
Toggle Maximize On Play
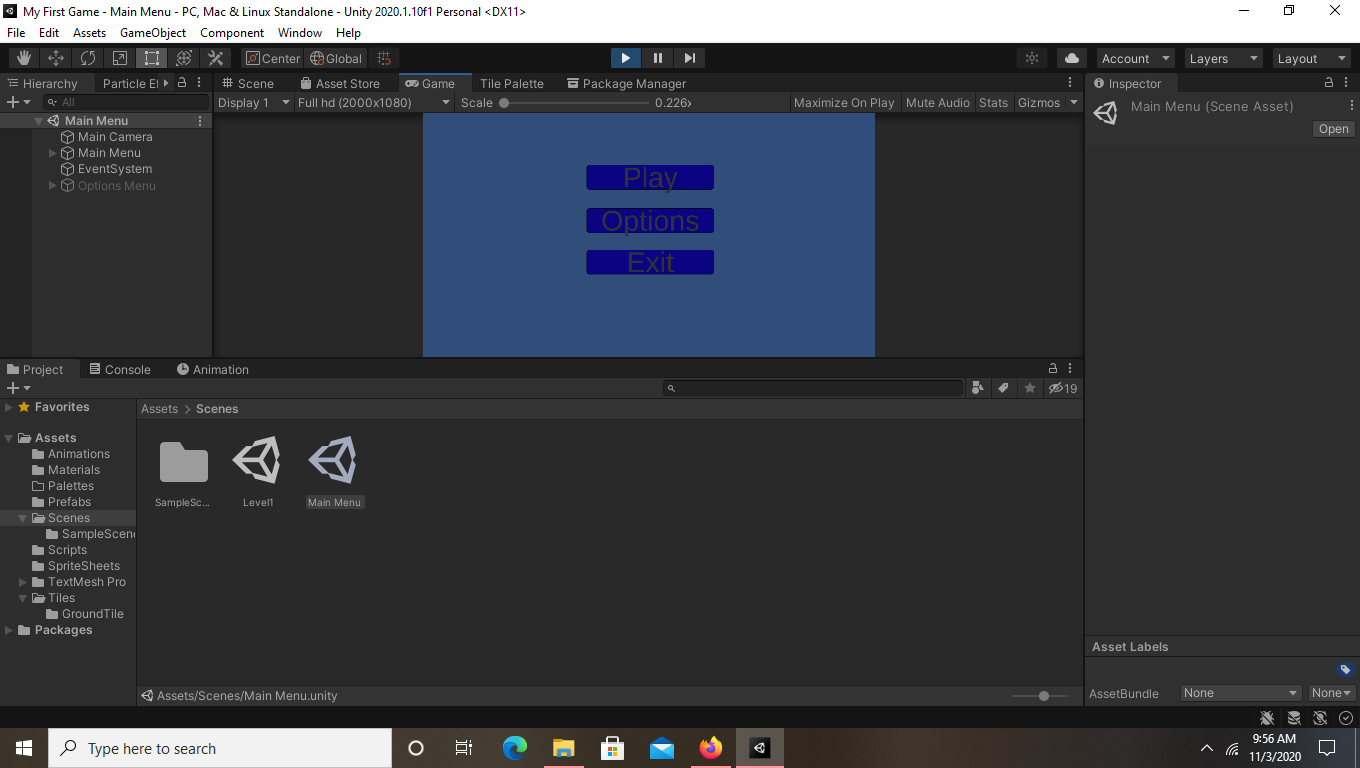(844, 102)
